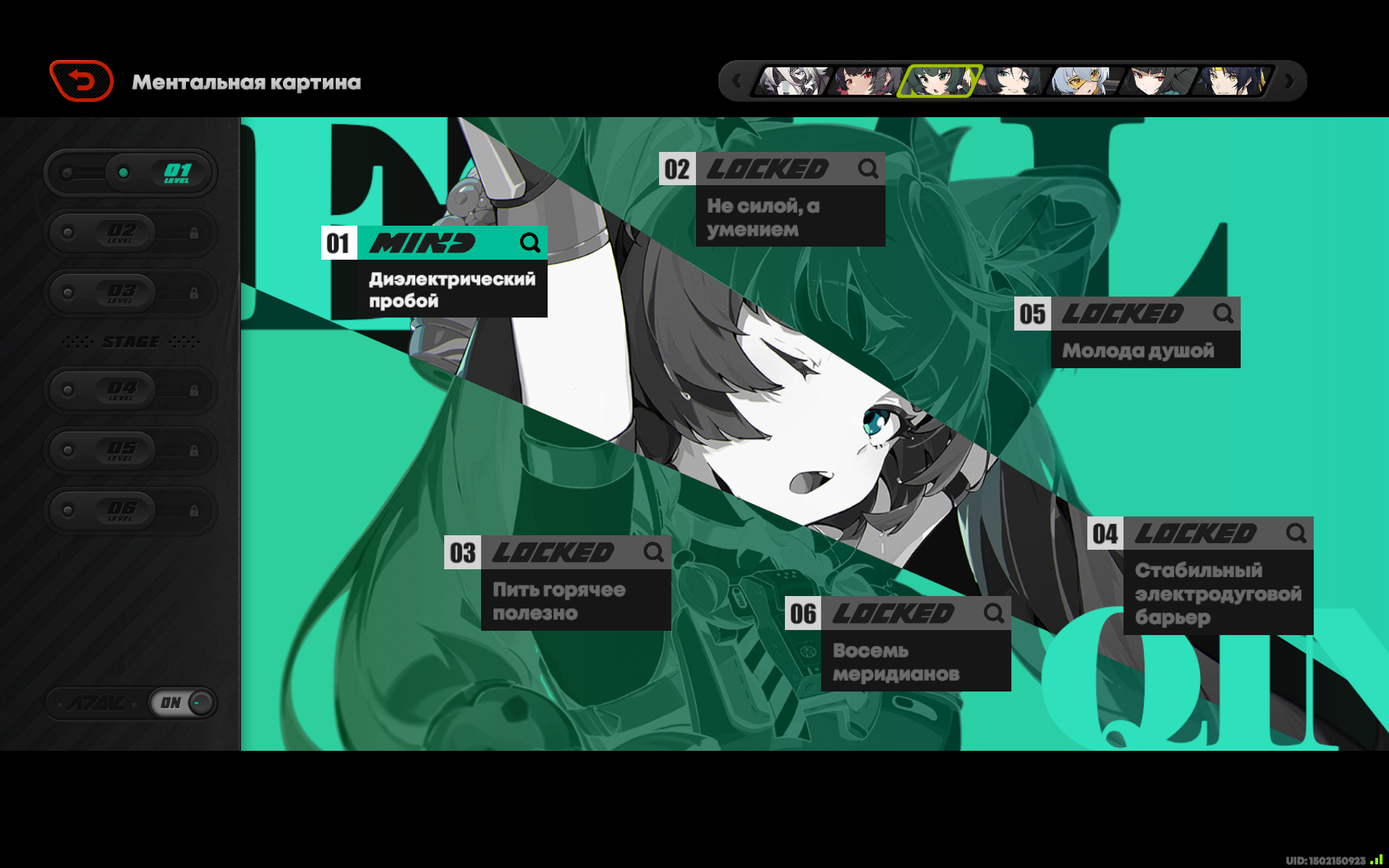This screenshot has height=868, width=1389.
Task: Click lock icon on level 02
Action: coord(194,233)
